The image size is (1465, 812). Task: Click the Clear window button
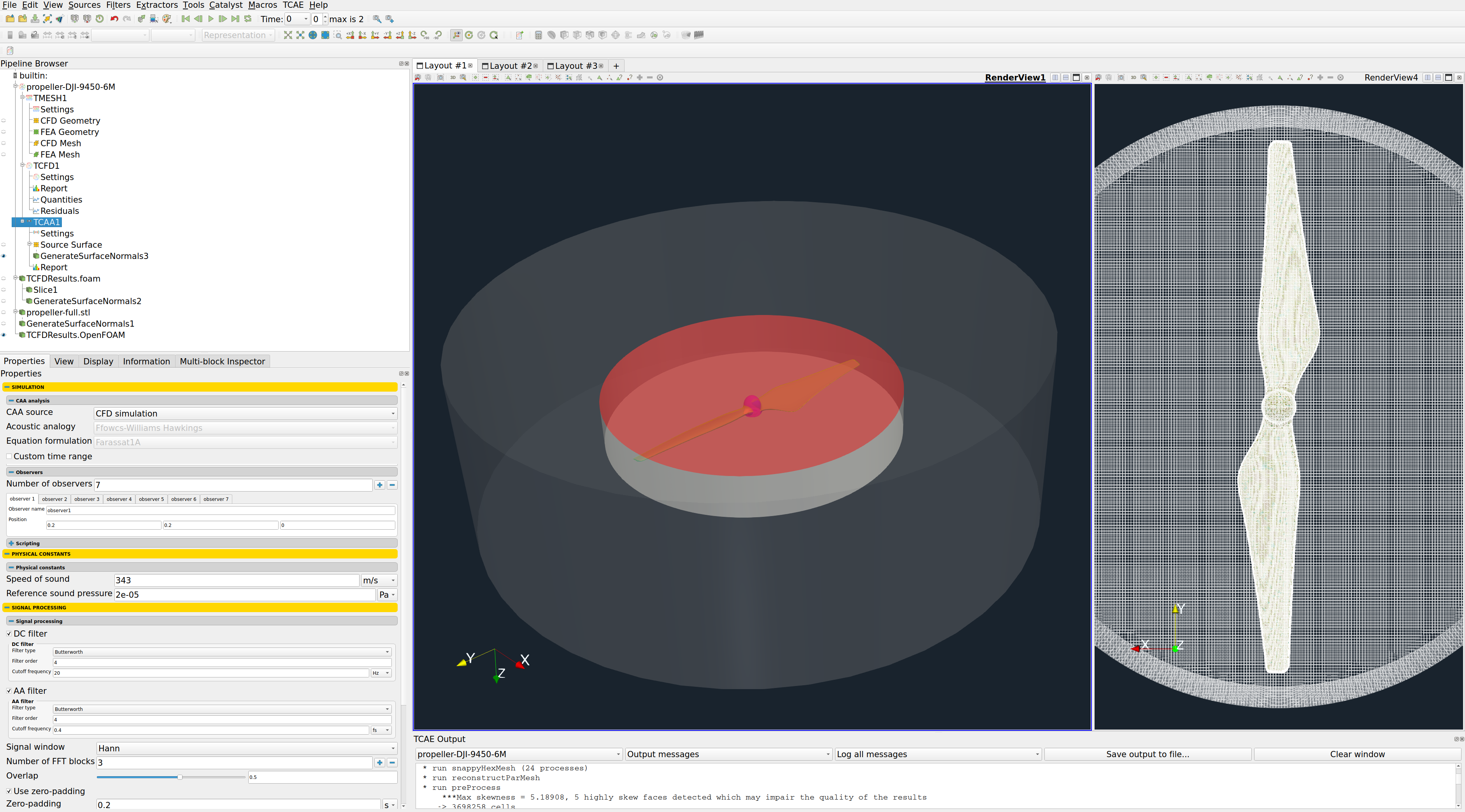[1357, 754]
